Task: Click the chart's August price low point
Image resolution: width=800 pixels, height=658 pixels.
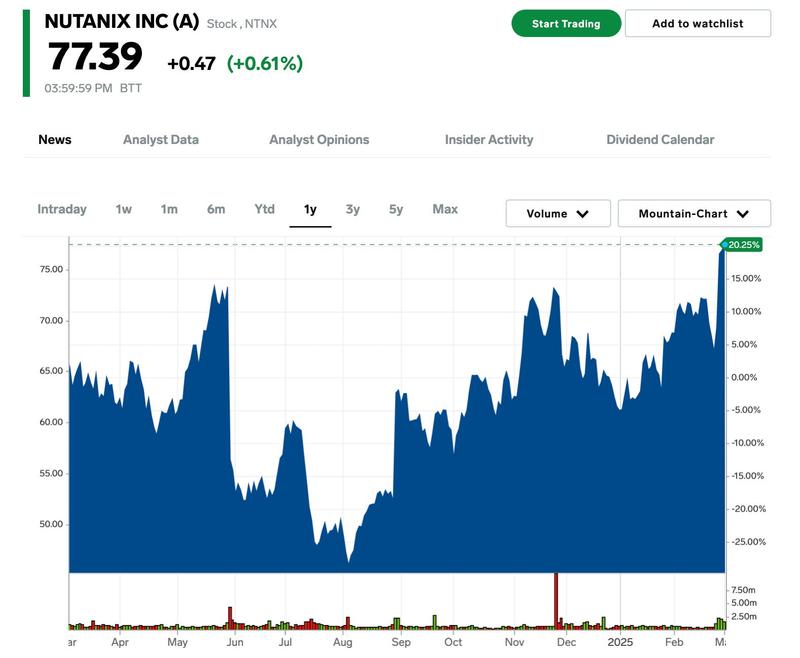Action: click(x=348, y=562)
